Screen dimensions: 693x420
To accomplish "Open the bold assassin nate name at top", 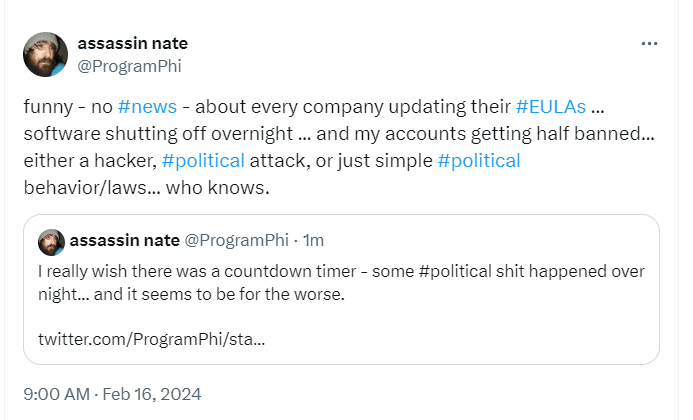I will point(132,43).
